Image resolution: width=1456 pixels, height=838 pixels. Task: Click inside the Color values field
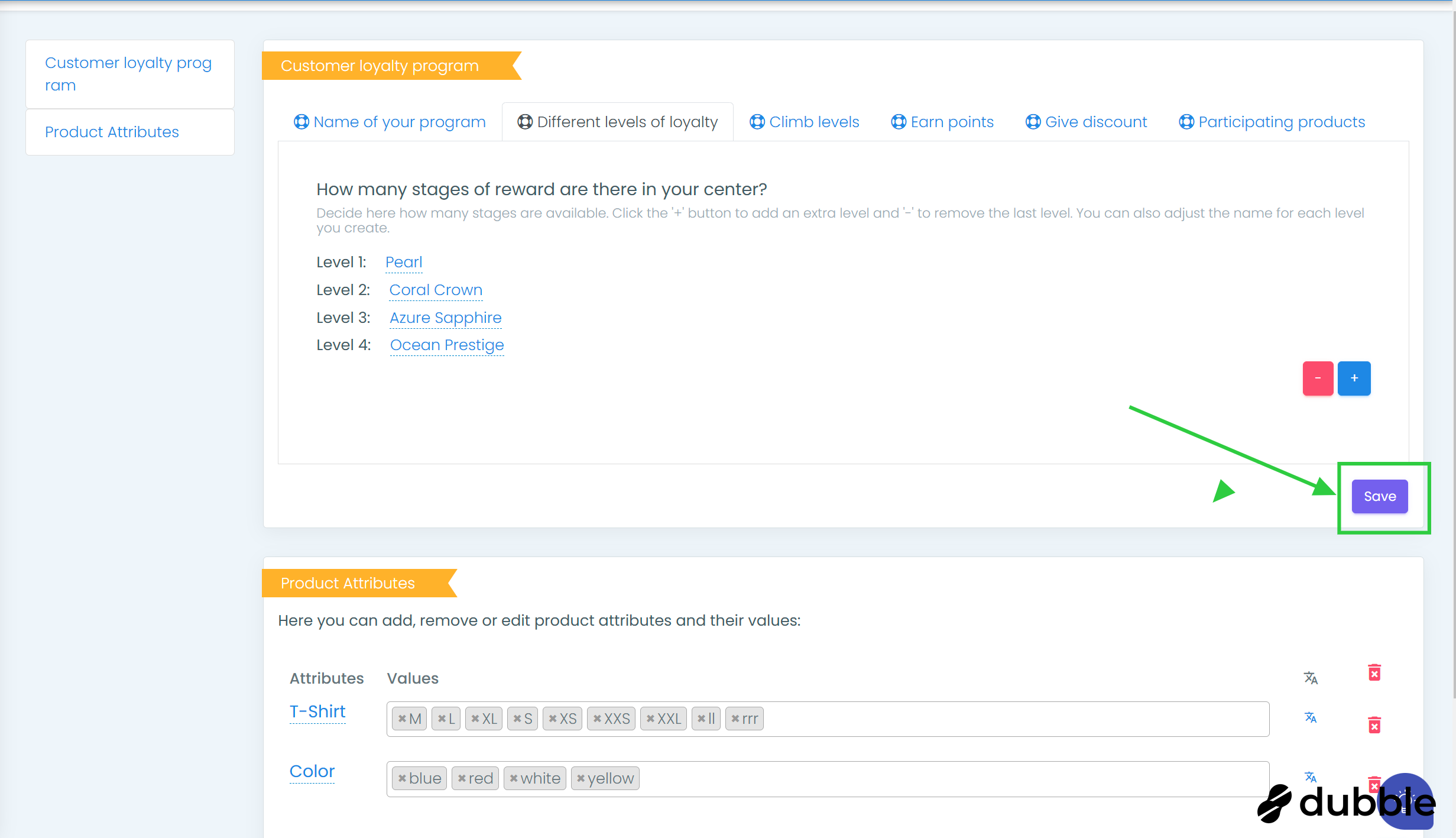pyautogui.click(x=946, y=779)
